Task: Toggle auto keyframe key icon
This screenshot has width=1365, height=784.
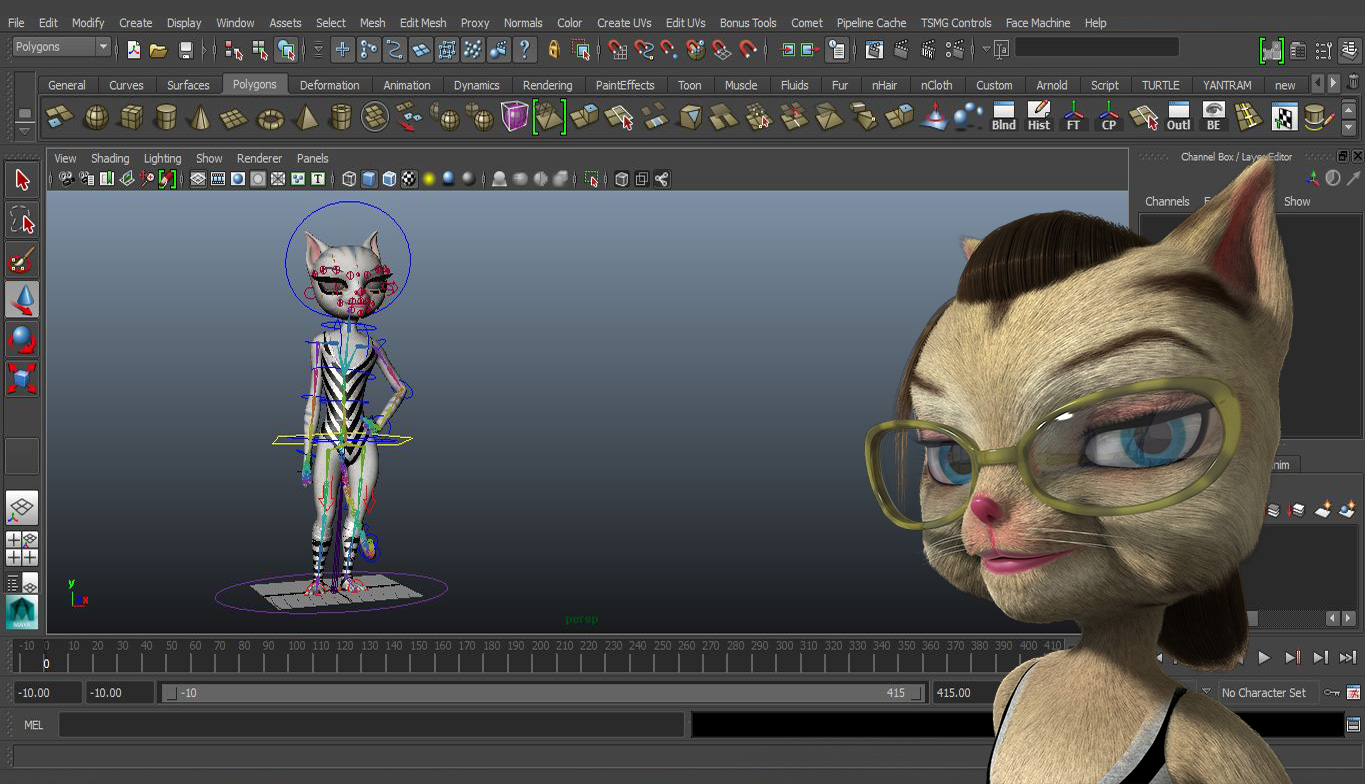Action: pyautogui.click(x=1331, y=692)
